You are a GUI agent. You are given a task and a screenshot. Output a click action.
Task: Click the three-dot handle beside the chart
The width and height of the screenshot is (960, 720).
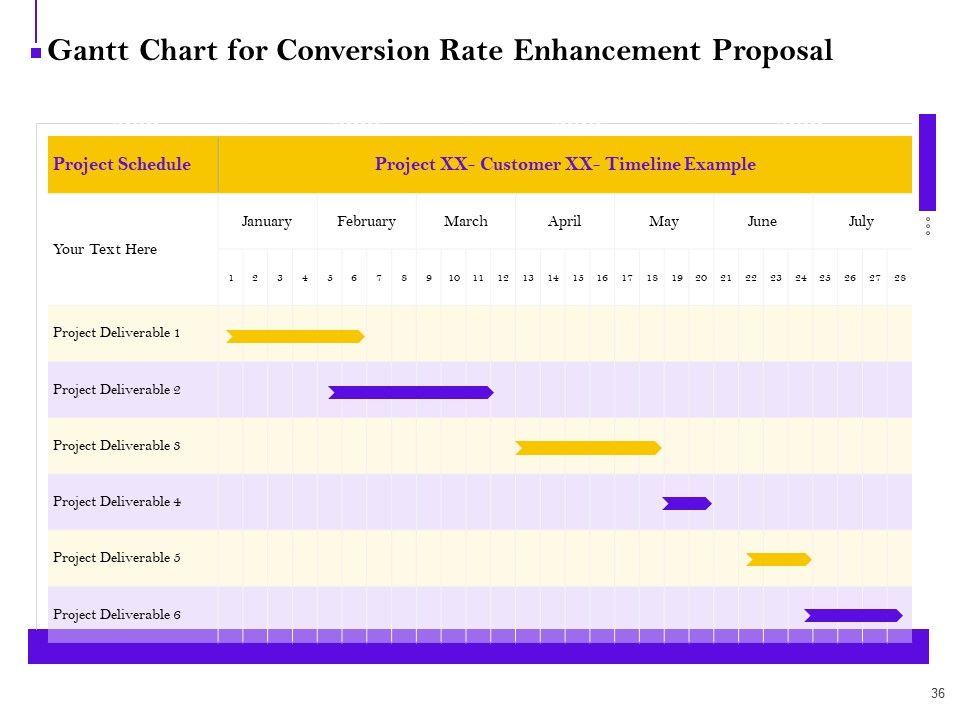(928, 226)
